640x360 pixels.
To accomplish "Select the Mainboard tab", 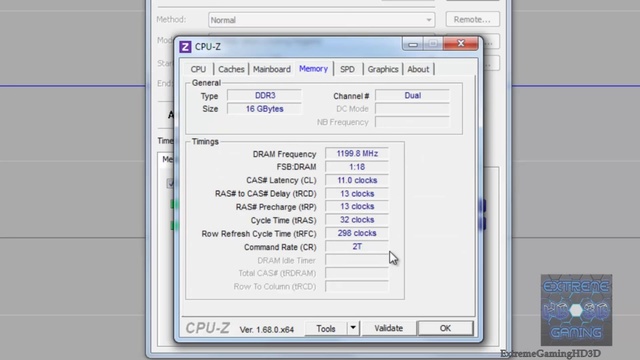I will point(272,69).
